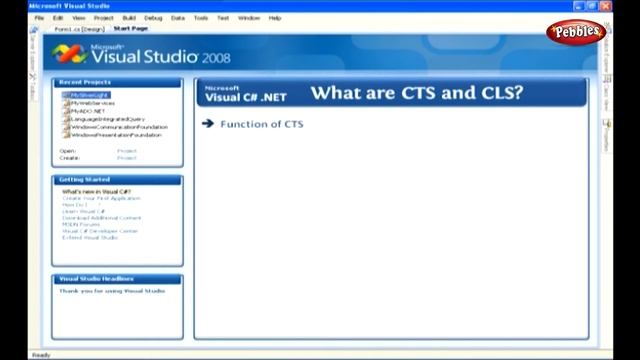Open the Edit menu

[x=58, y=18]
